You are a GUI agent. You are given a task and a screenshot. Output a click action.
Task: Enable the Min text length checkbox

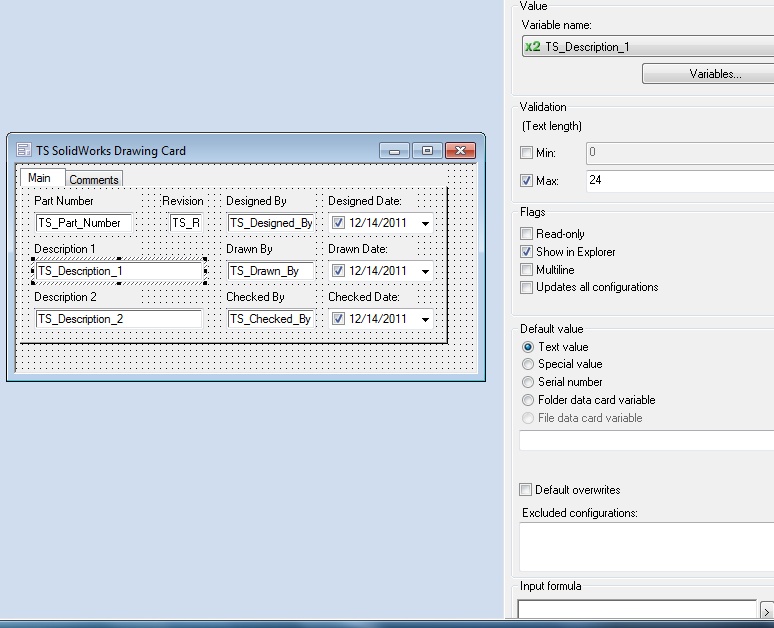[527, 153]
